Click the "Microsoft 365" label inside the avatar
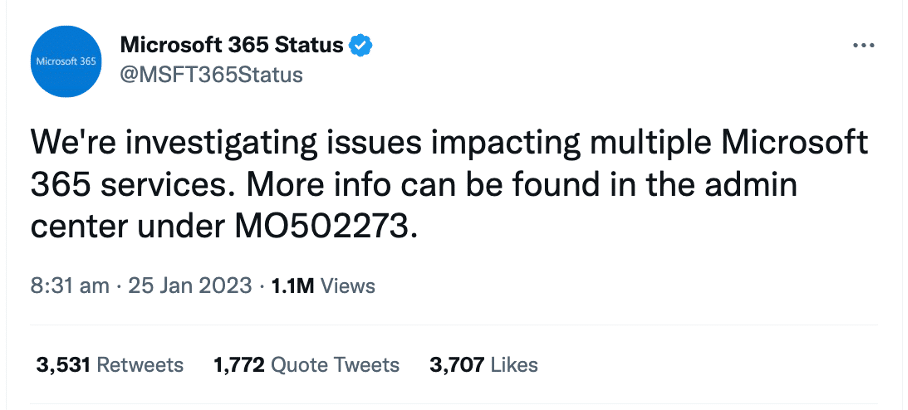908x410 pixels. click(66, 61)
